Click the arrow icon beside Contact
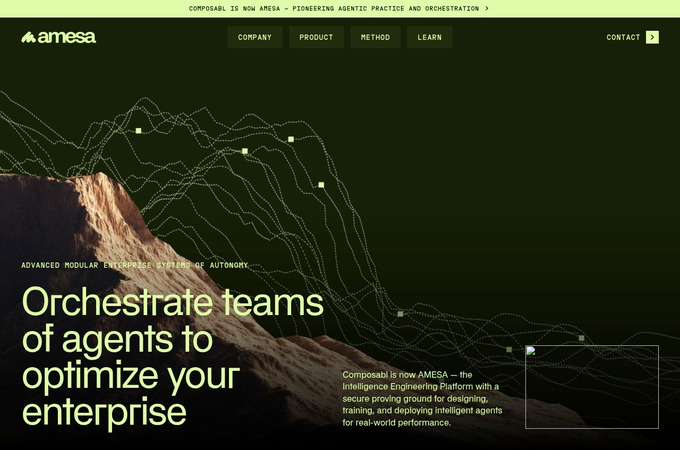680x450 pixels. (652, 37)
